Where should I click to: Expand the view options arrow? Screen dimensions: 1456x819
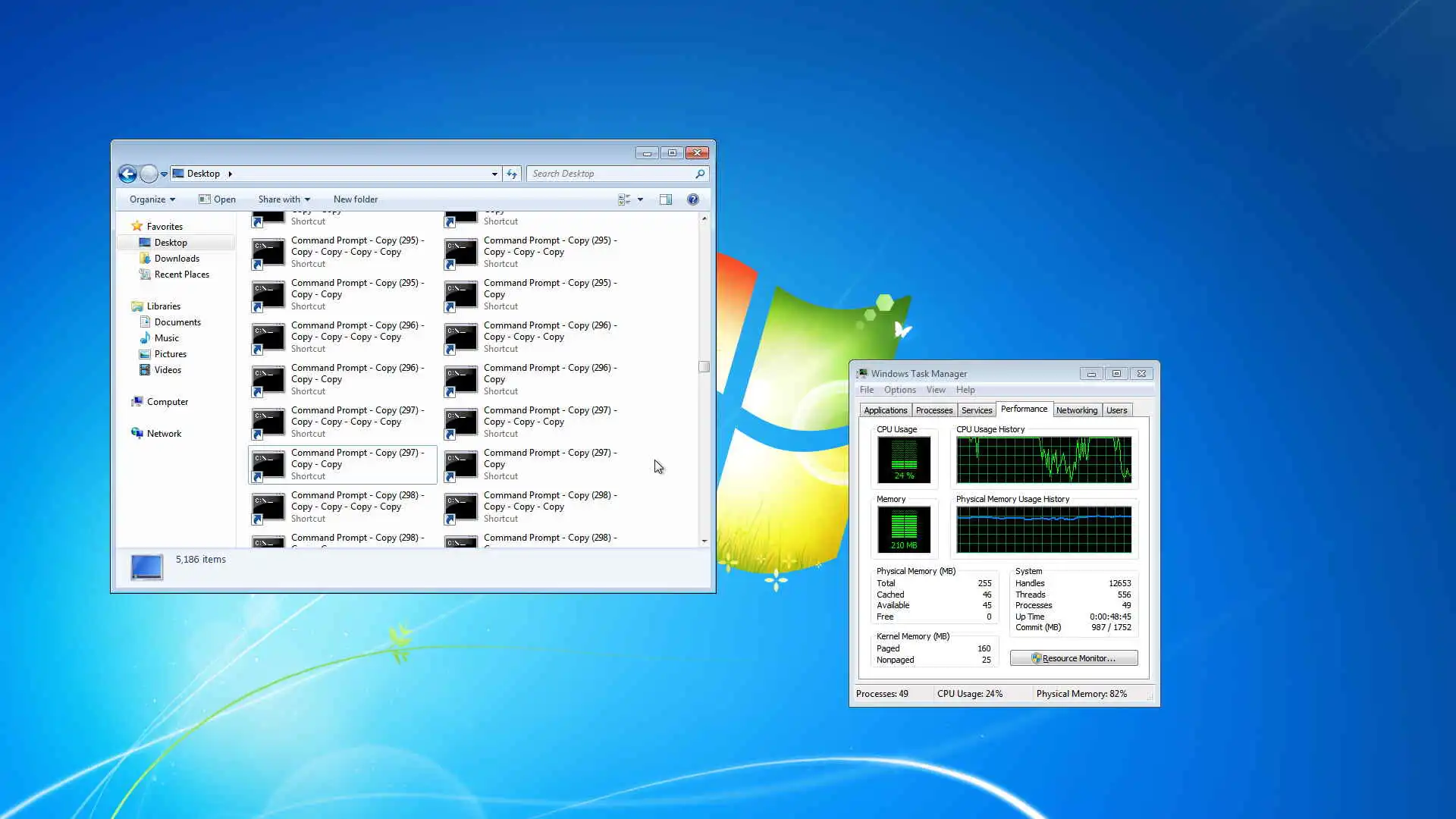coord(641,199)
